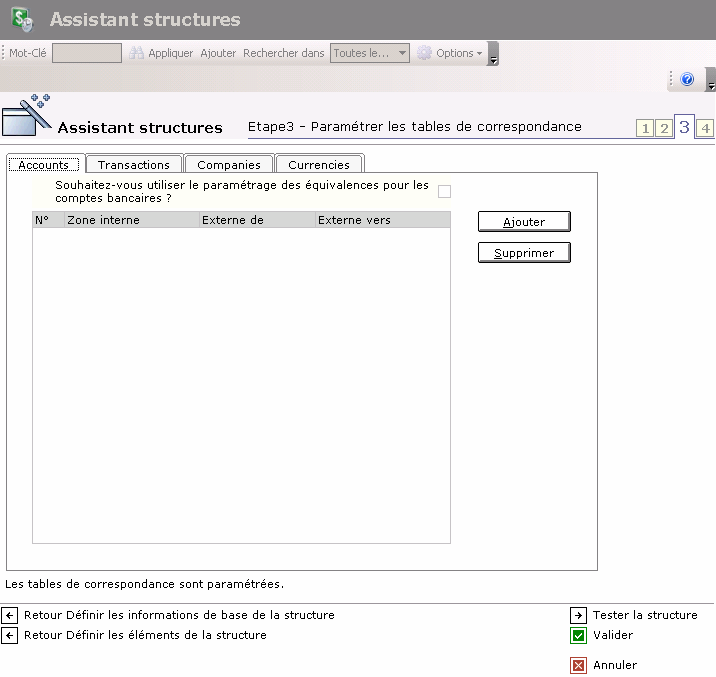Enable the bank account equivalences checkbox
The height and width of the screenshot is (677, 716).
pos(444,192)
